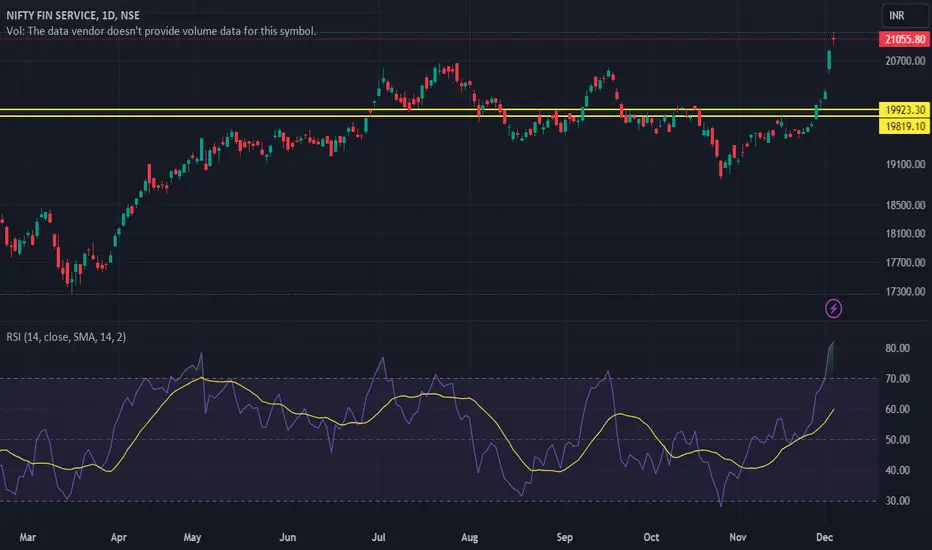932x550 pixels.
Task: Click the Mar label on time axis
Action: (28, 538)
